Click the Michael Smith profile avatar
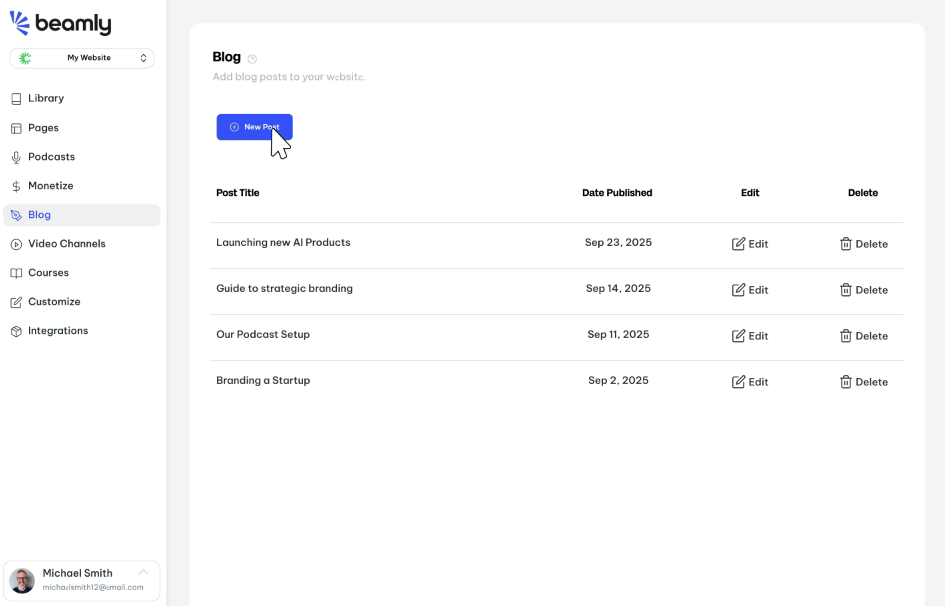The width and height of the screenshot is (945, 606). [22, 580]
